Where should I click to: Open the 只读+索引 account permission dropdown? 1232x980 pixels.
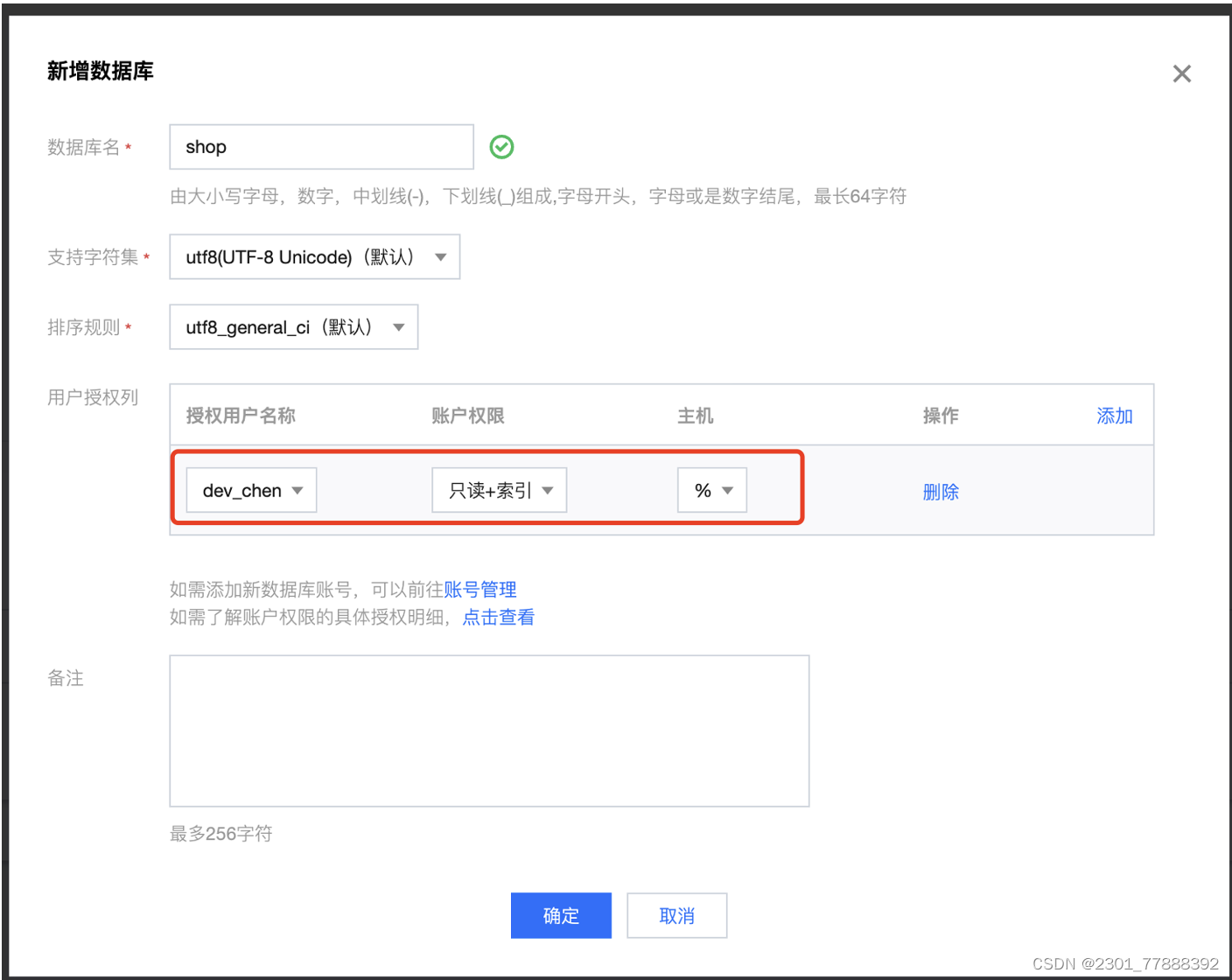(499, 490)
